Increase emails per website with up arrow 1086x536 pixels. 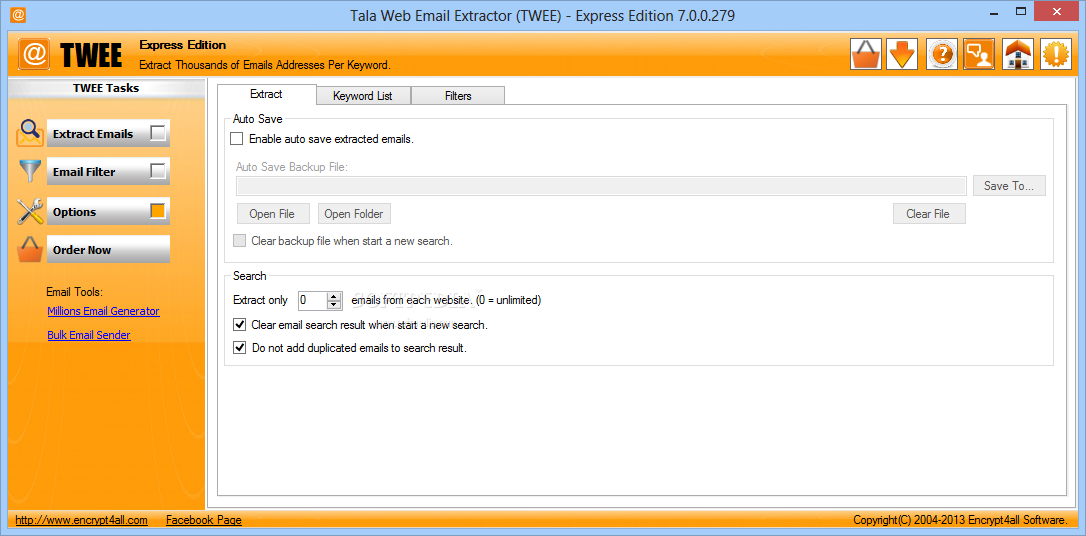click(335, 296)
